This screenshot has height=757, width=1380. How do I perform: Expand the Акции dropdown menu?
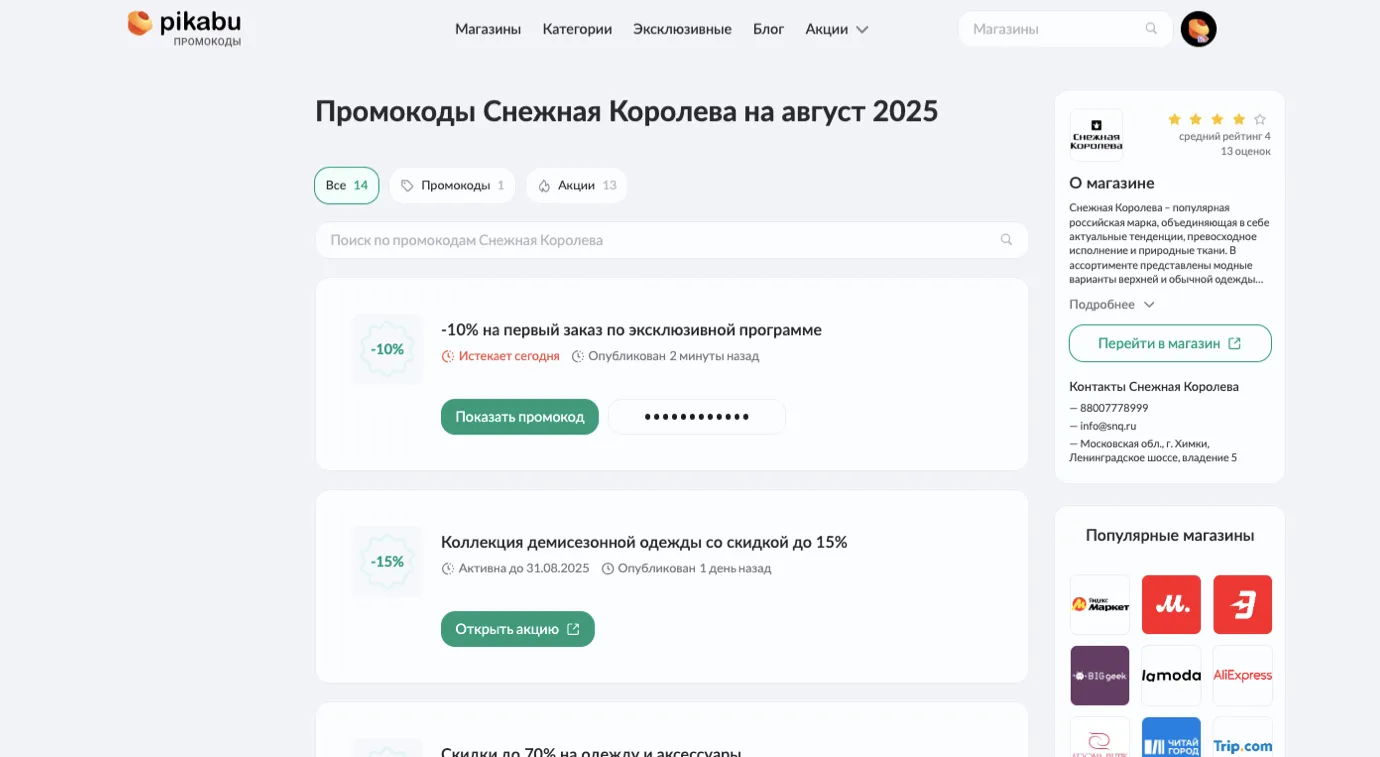pos(837,29)
